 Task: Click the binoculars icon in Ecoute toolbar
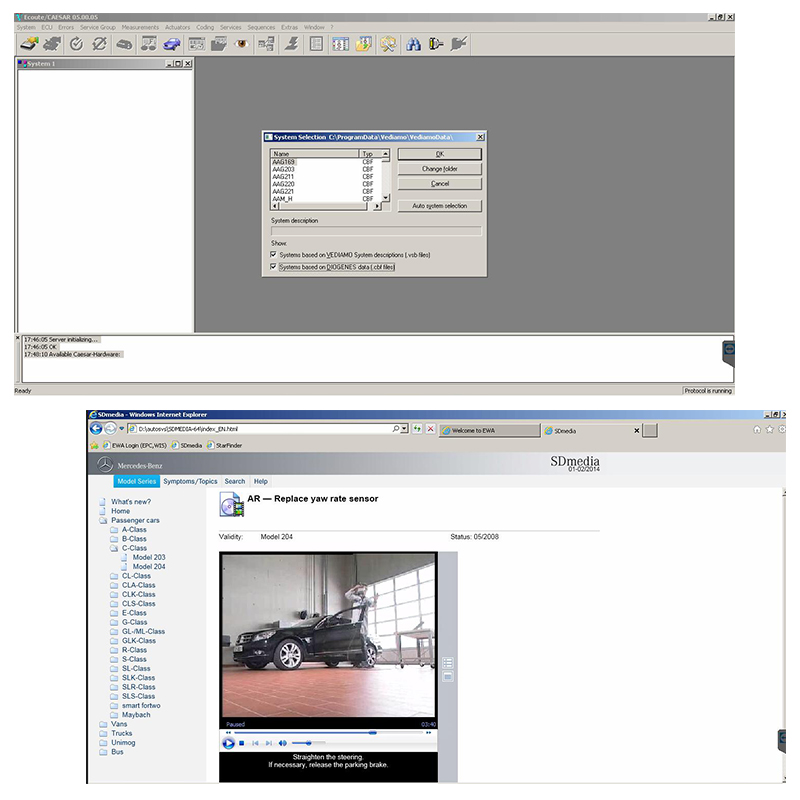413,44
